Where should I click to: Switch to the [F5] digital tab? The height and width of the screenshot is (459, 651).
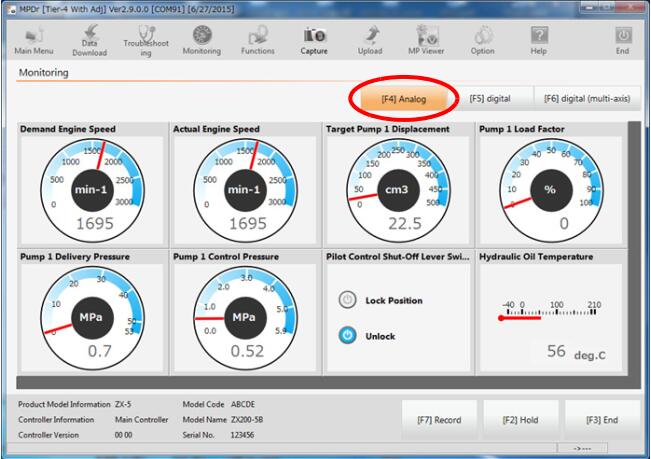pyautogui.click(x=490, y=99)
